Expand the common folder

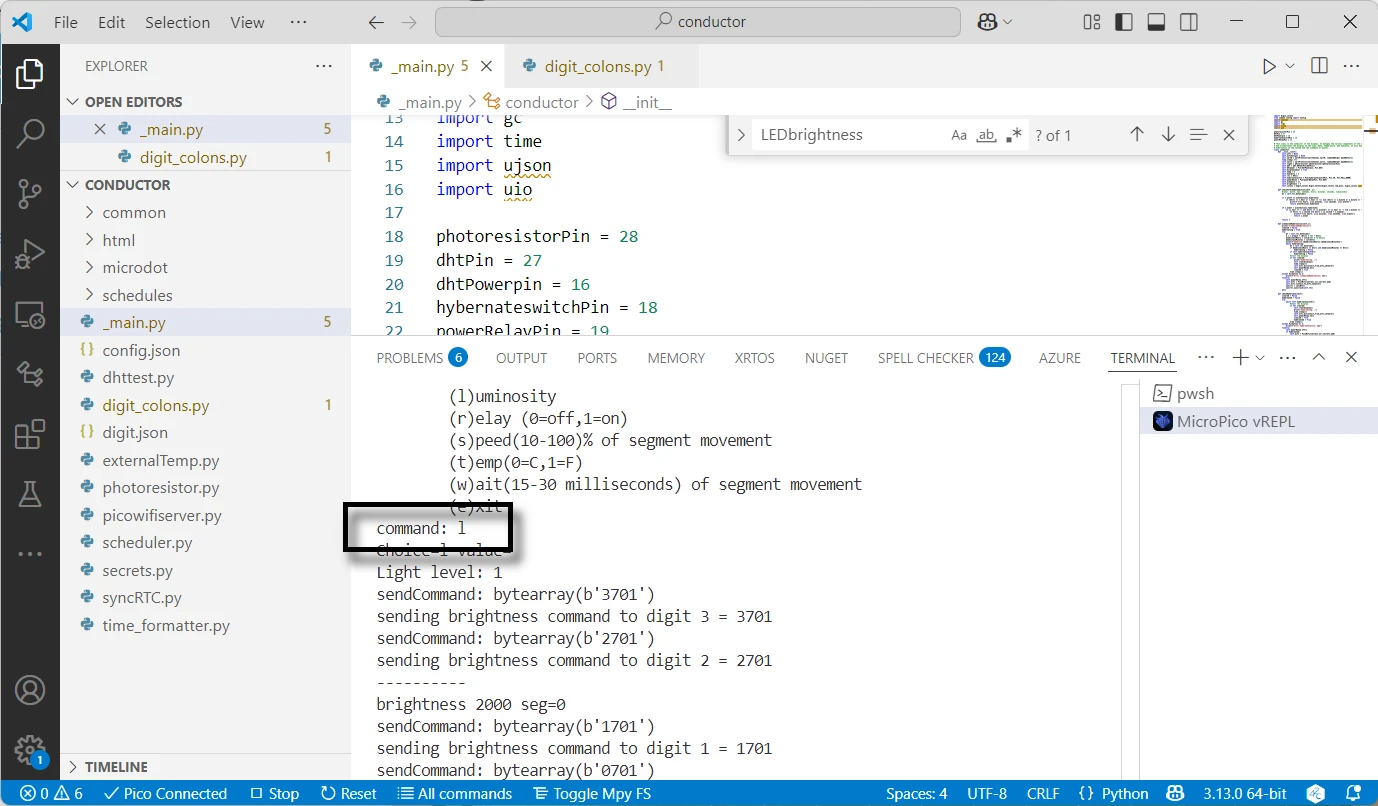(x=205, y=212)
